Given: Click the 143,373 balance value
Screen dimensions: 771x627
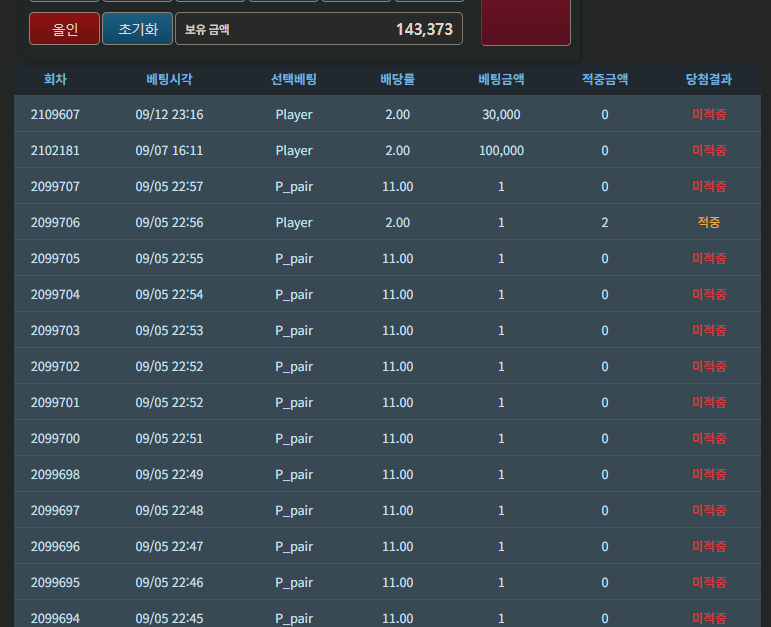Looking at the screenshot, I should click(424, 30).
